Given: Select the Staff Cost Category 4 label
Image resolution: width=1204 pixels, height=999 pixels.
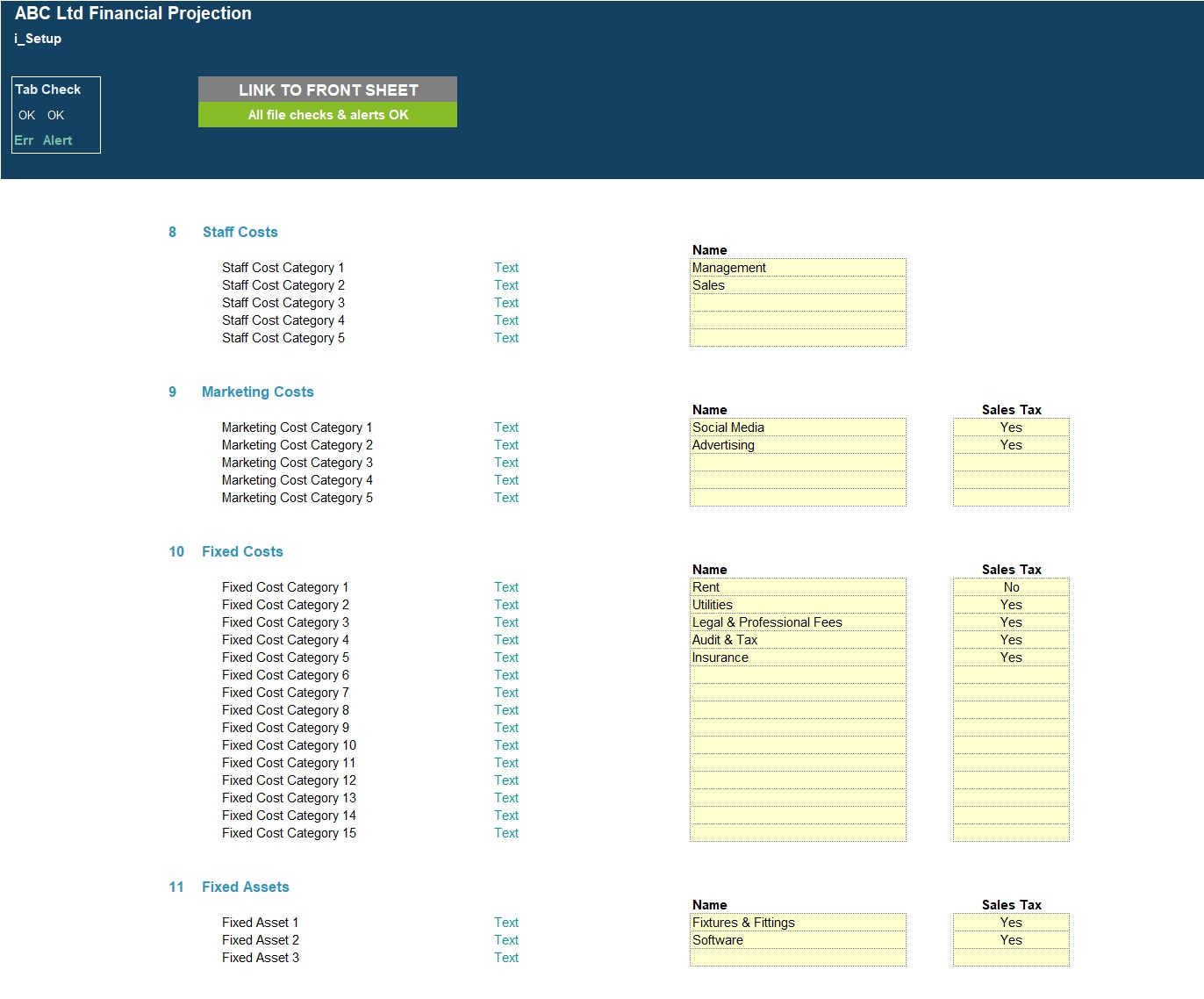Looking at the screenshot, I should pyautogui.click(x=283, y=320).
